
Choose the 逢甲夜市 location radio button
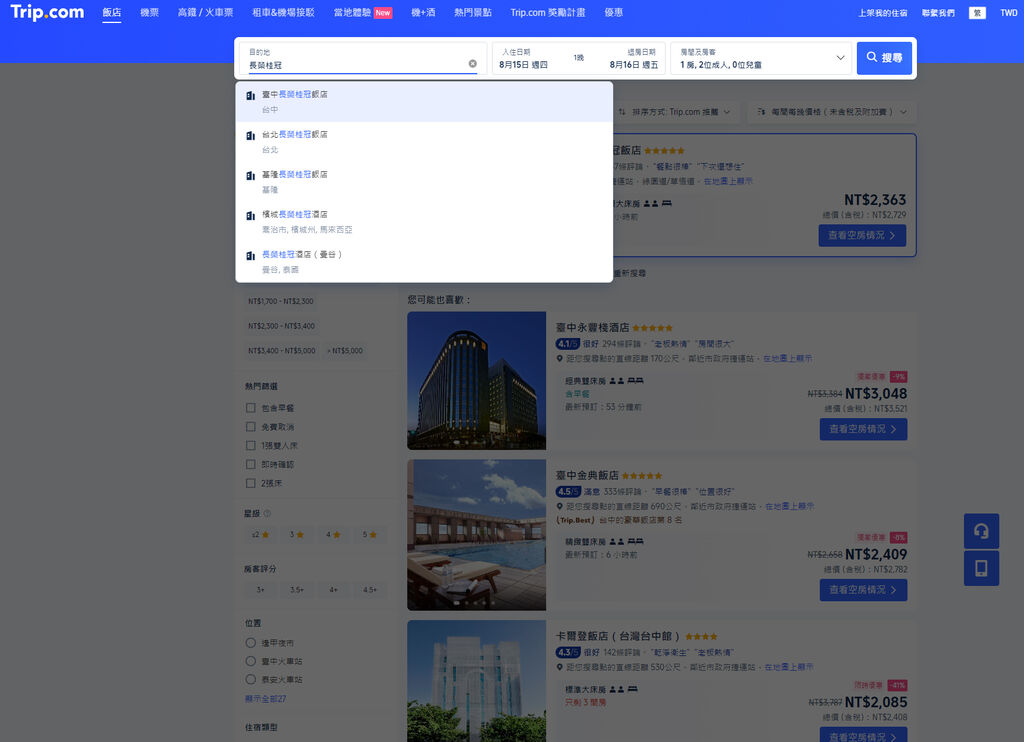(x=250, y=643)
